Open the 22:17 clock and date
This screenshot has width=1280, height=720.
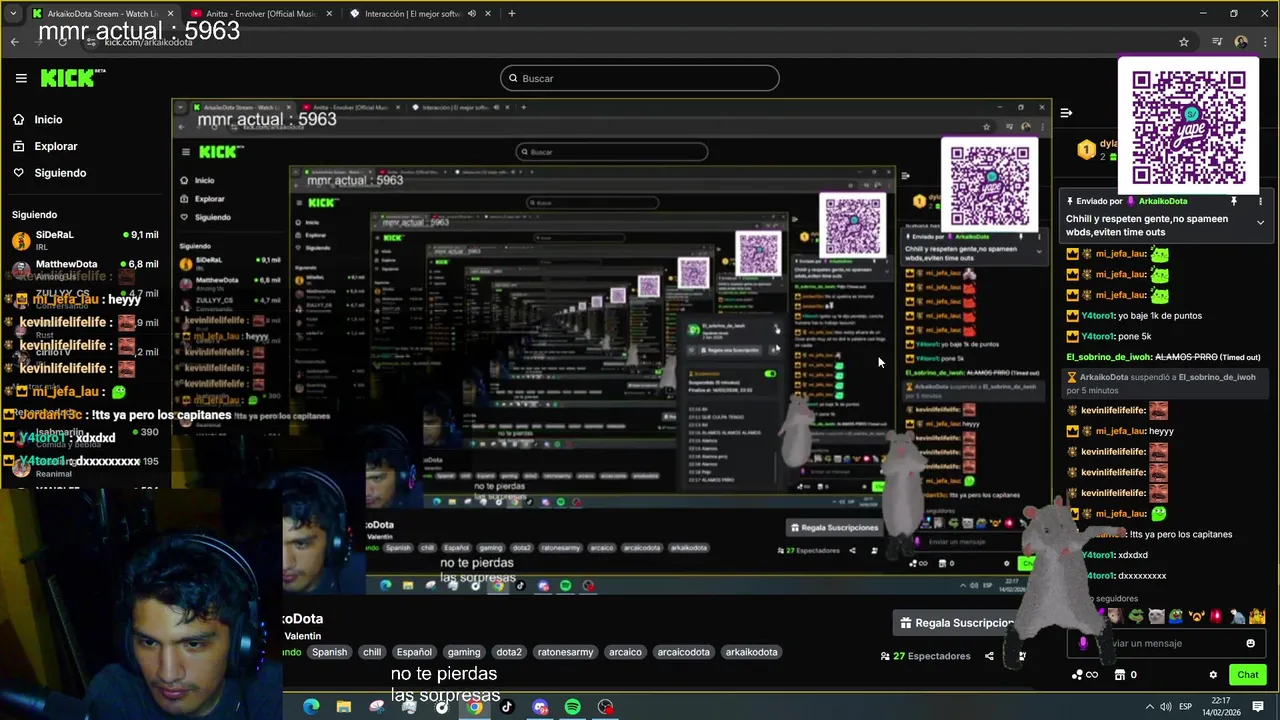pos(1221,707)
